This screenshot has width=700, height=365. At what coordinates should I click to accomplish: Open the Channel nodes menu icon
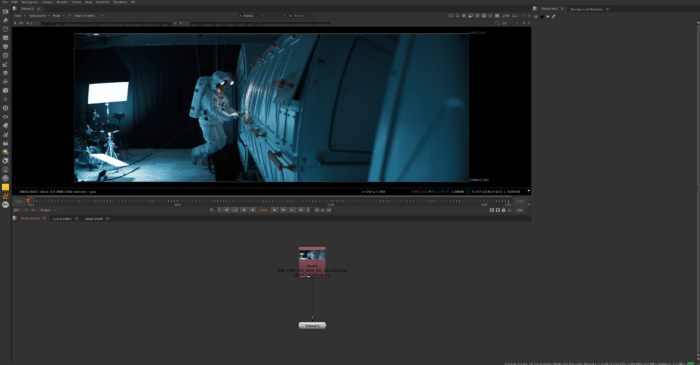click(5, 38)
